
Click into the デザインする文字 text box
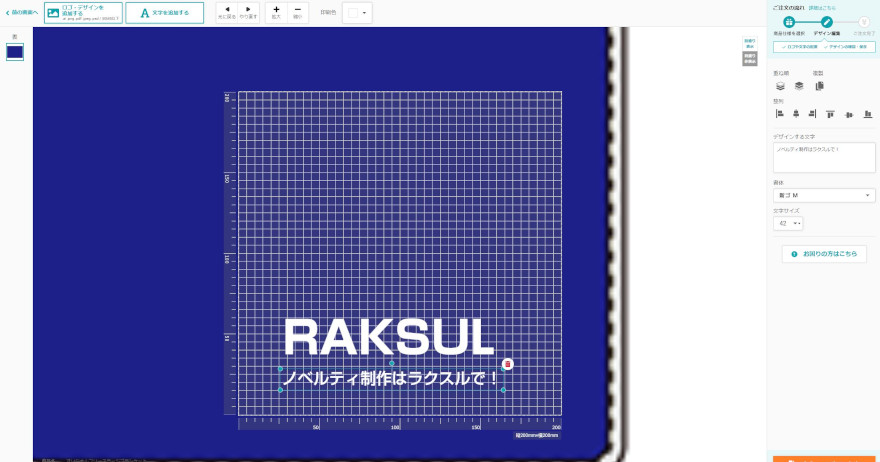point(824,157)
